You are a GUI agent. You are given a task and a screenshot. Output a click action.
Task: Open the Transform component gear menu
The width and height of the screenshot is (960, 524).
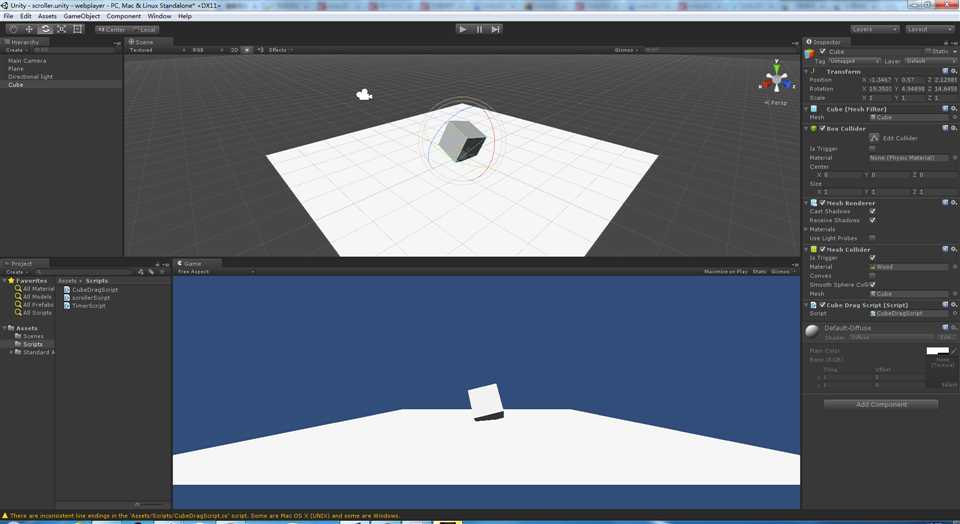coord(954,71)
